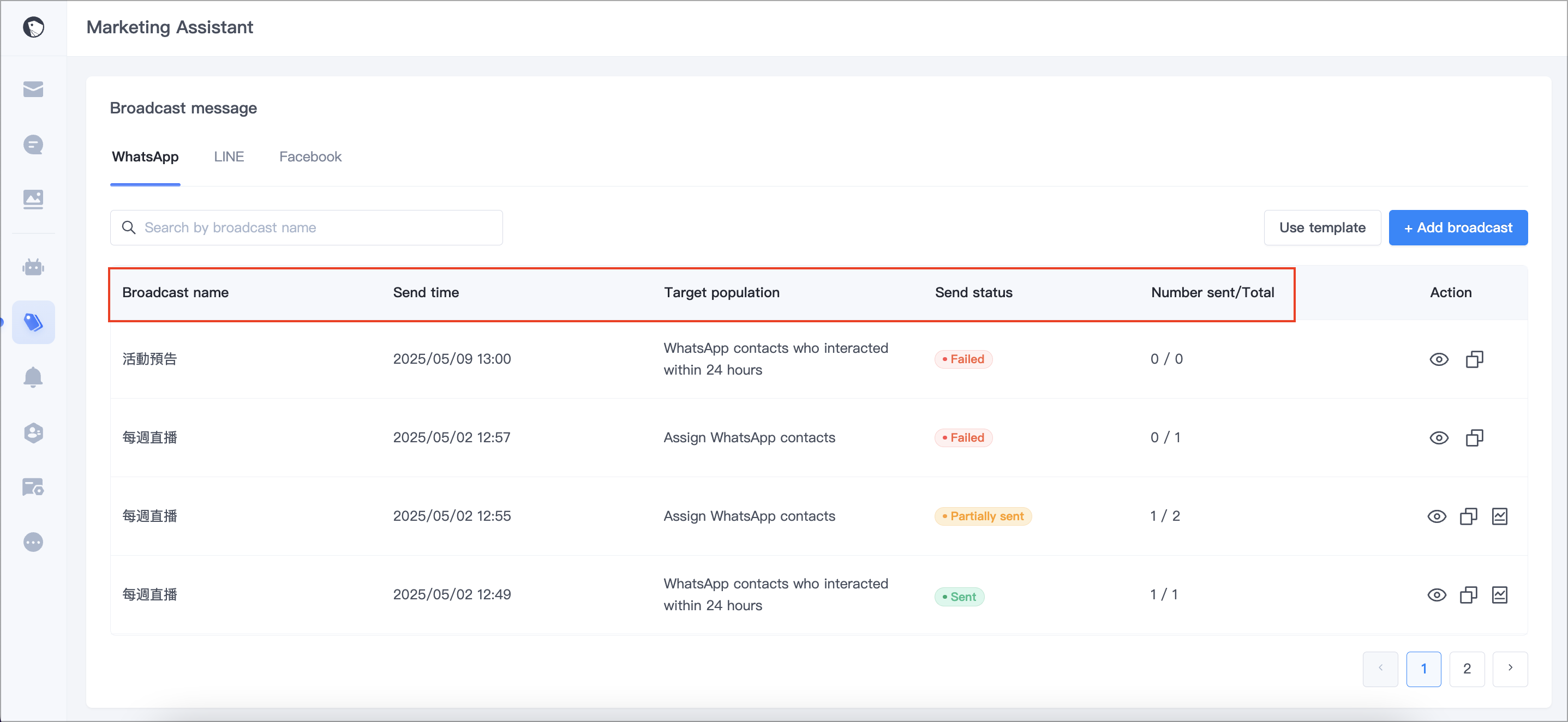Click the app logo in sidebar

pos(33,27)
